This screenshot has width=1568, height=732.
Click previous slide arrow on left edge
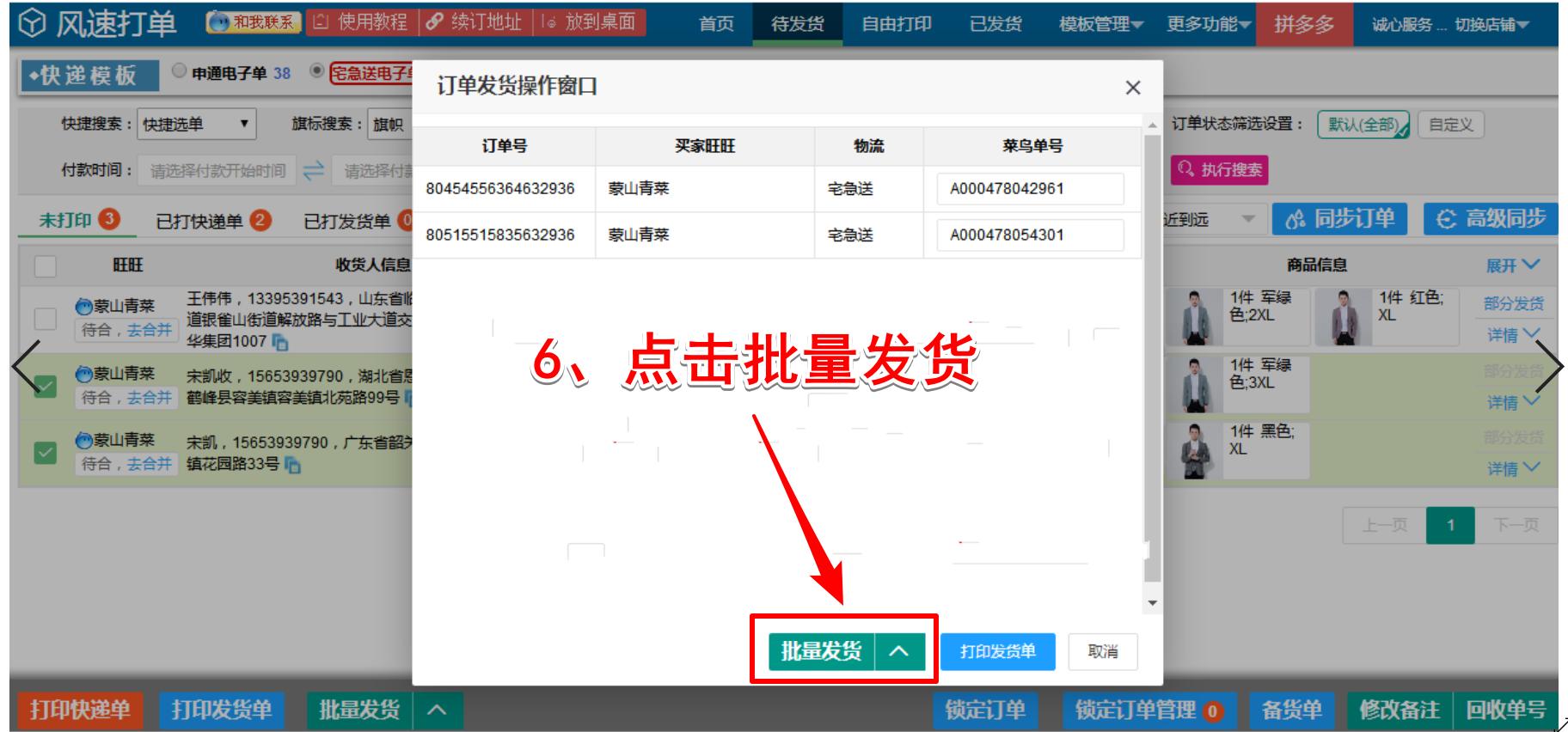(26, 367)
